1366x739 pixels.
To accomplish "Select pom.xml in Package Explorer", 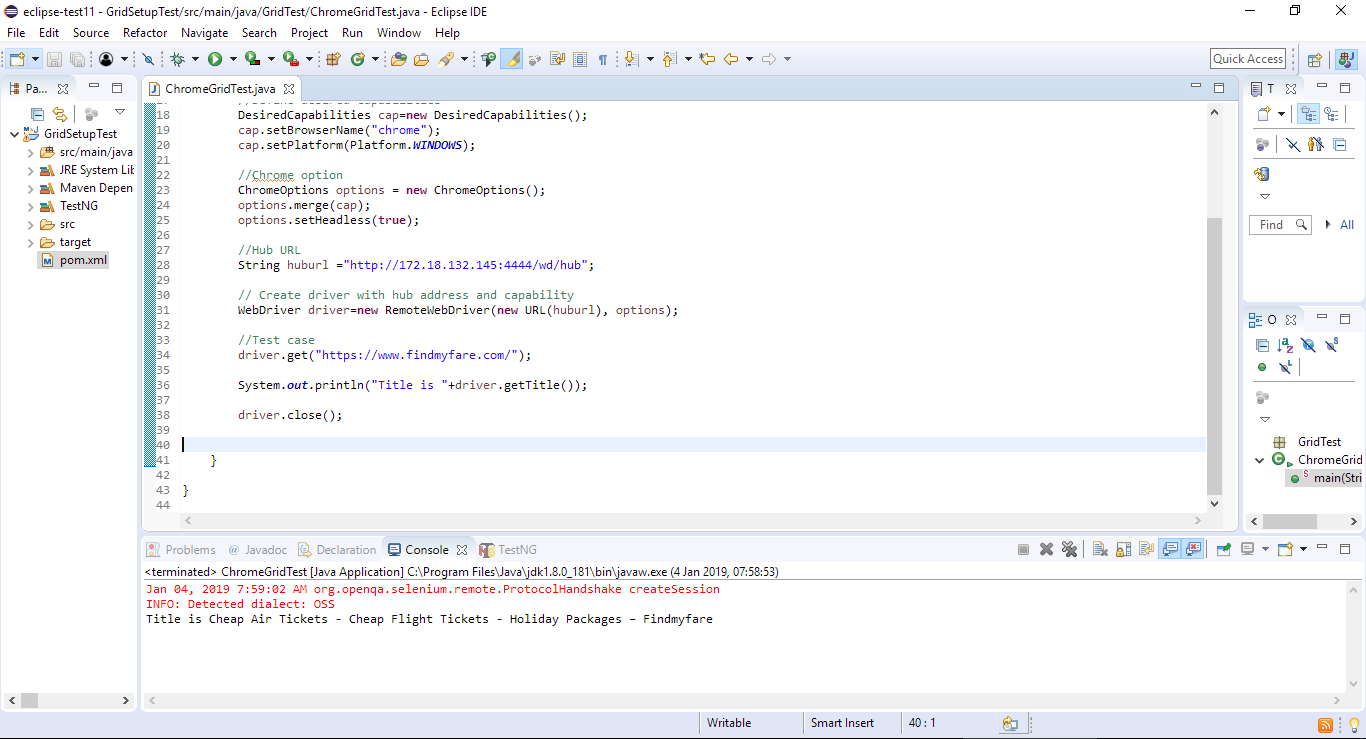I will click(73, 260).
